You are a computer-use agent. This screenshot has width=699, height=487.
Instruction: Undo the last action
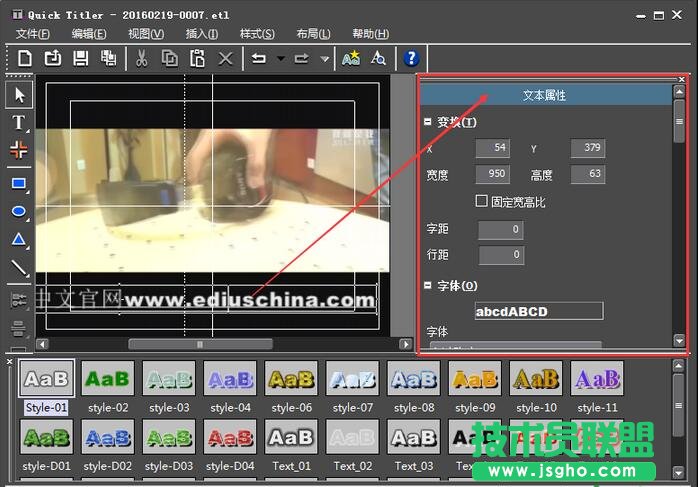259,58
